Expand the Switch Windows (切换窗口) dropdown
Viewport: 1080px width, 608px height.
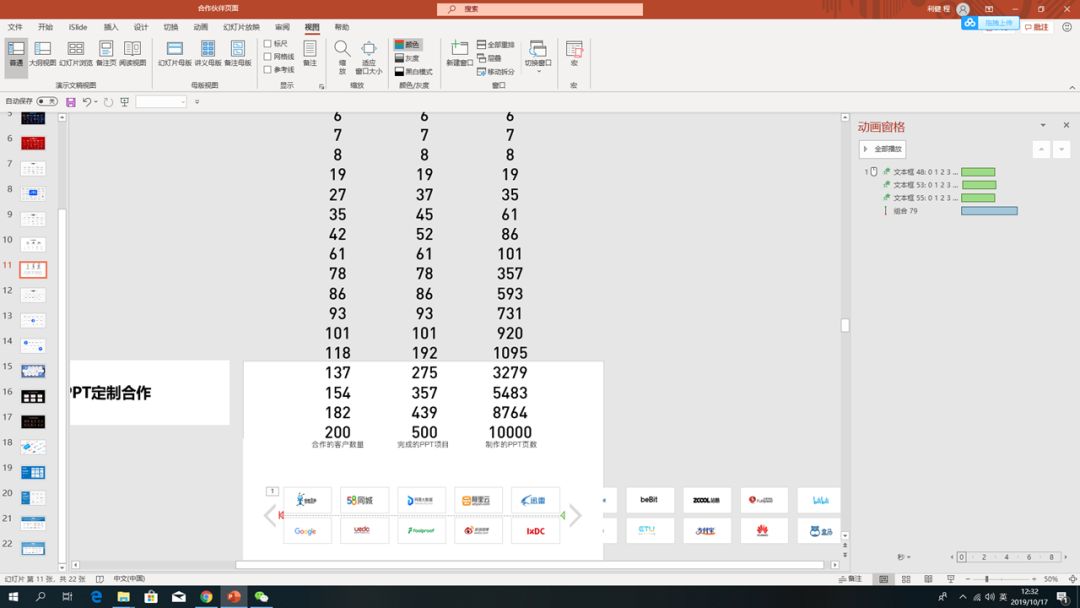[538, 71]
